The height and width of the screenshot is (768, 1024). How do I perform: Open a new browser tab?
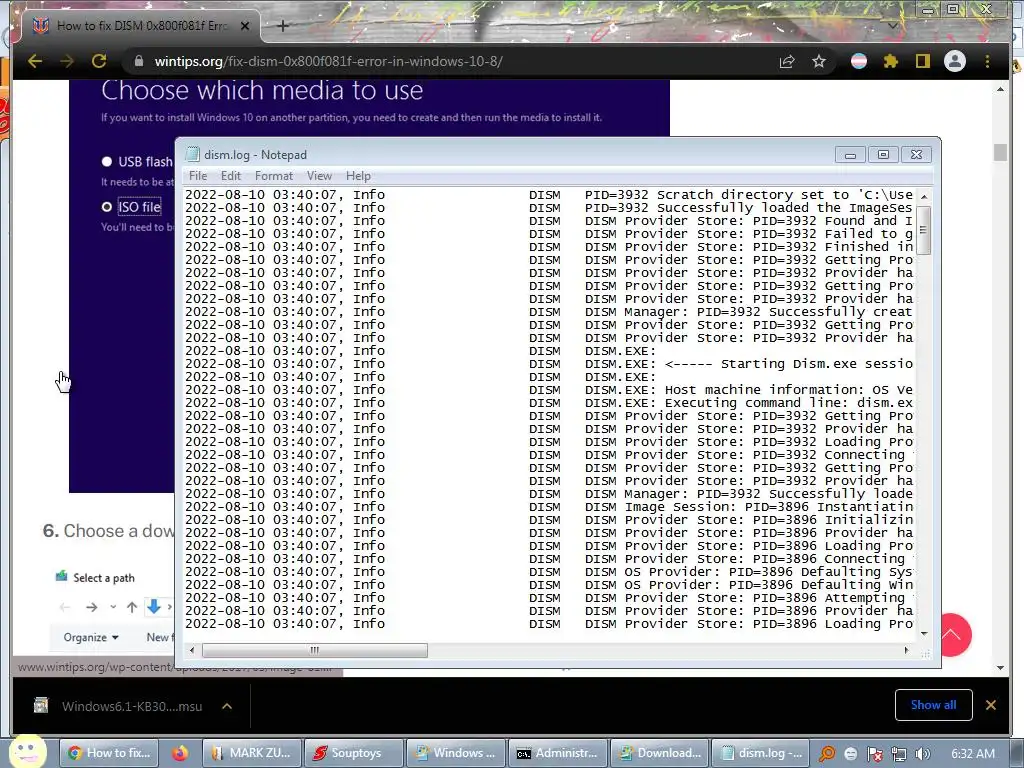(x=283, y=26)
